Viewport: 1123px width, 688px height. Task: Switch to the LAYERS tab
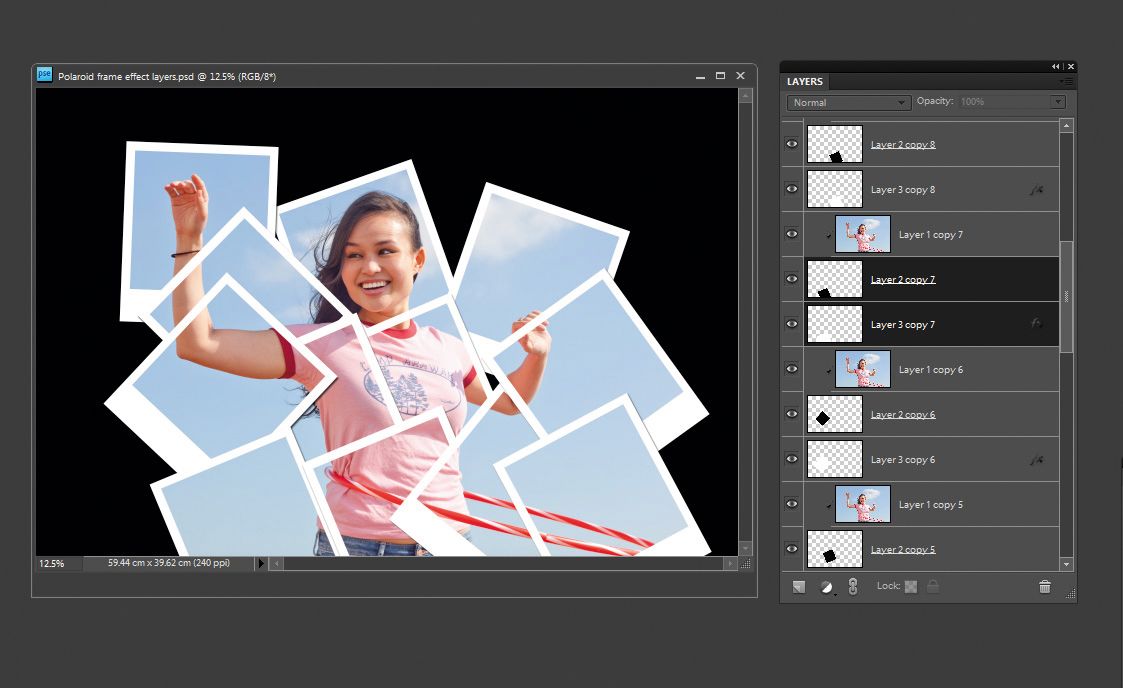pyautogui.click(x=805, y=81)
